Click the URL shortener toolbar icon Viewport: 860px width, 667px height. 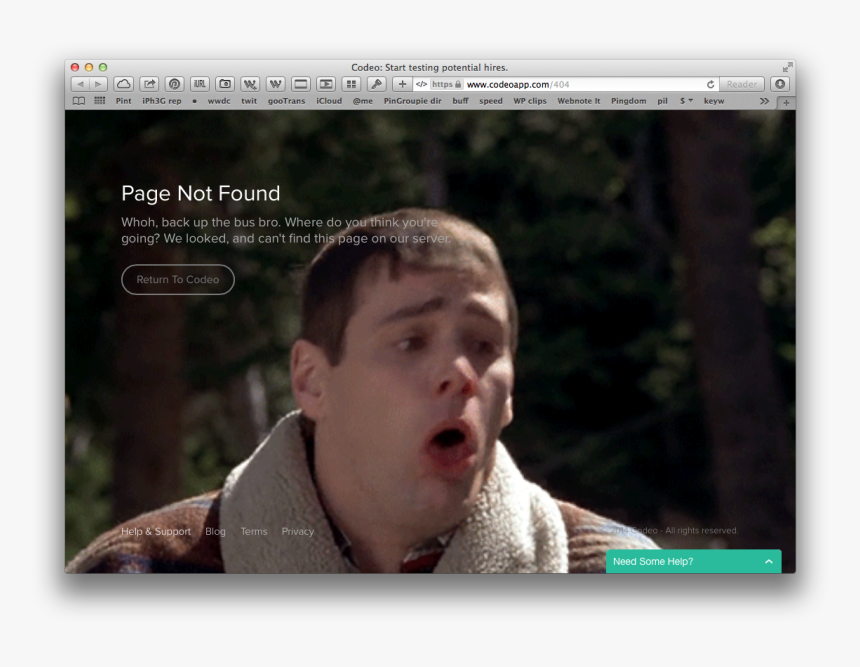[200, 84]
